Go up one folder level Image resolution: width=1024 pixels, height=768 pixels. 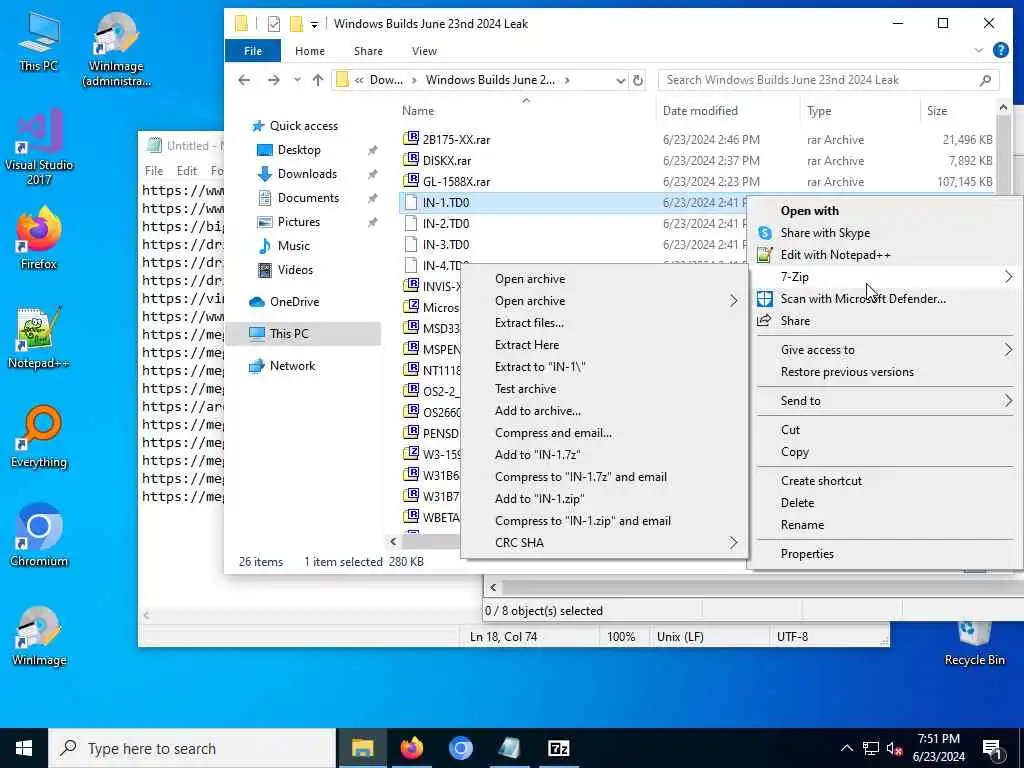tap(318, 80)
